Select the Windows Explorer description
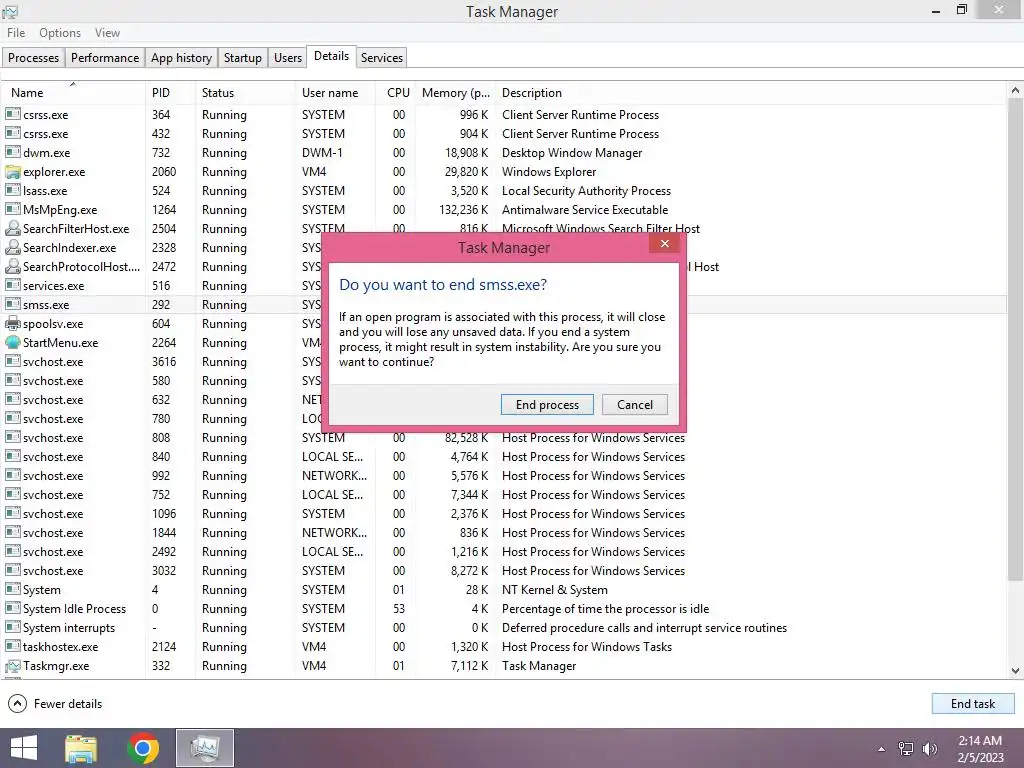The height and width of the screenshot is (768, 1024). [x=549, y=172]
